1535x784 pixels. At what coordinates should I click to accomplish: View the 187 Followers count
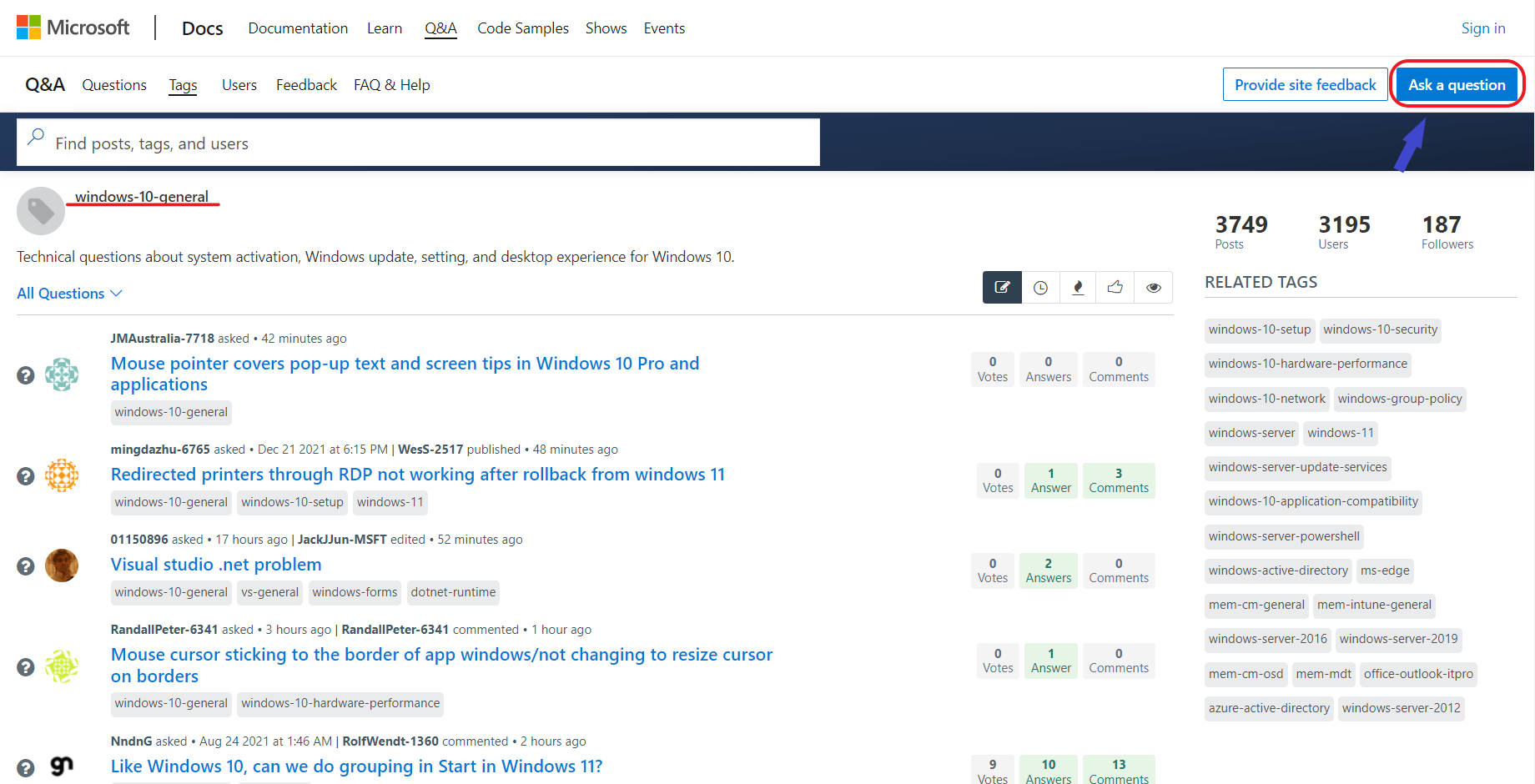click(1447, 231)
